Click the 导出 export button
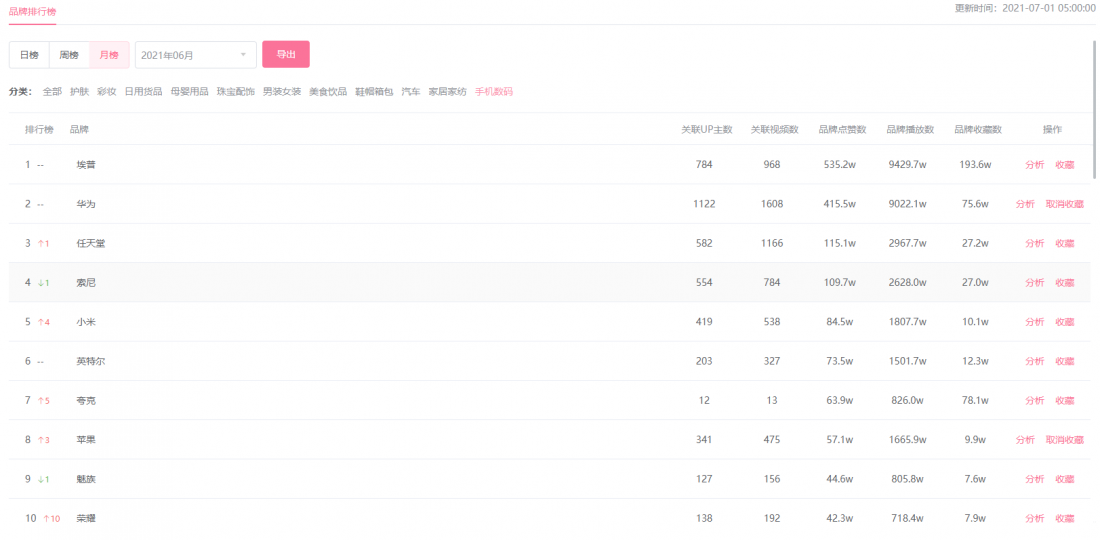This screenshot has width=1100, height=540. (286, 54)
